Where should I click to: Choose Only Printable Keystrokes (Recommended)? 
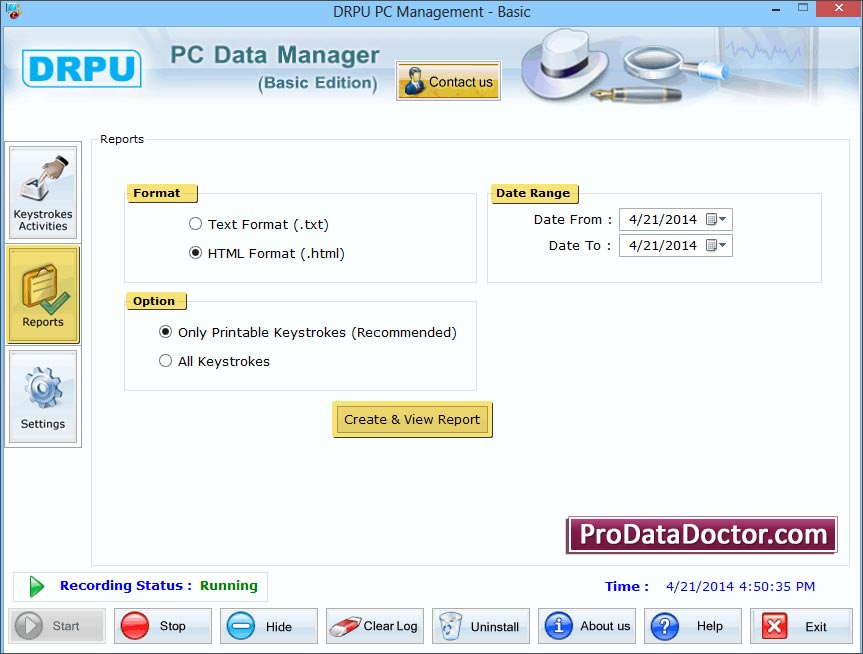[165, 332]
